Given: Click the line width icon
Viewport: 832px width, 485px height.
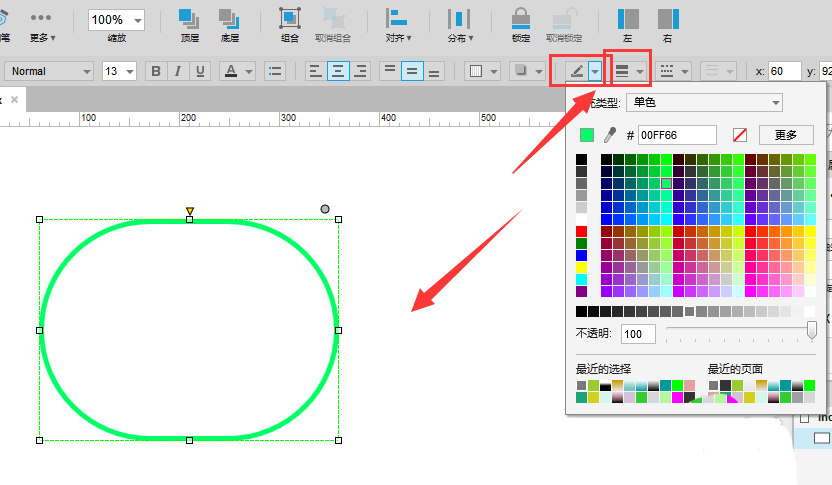Looking at the screenshot, I should click(x=622, y=71).
